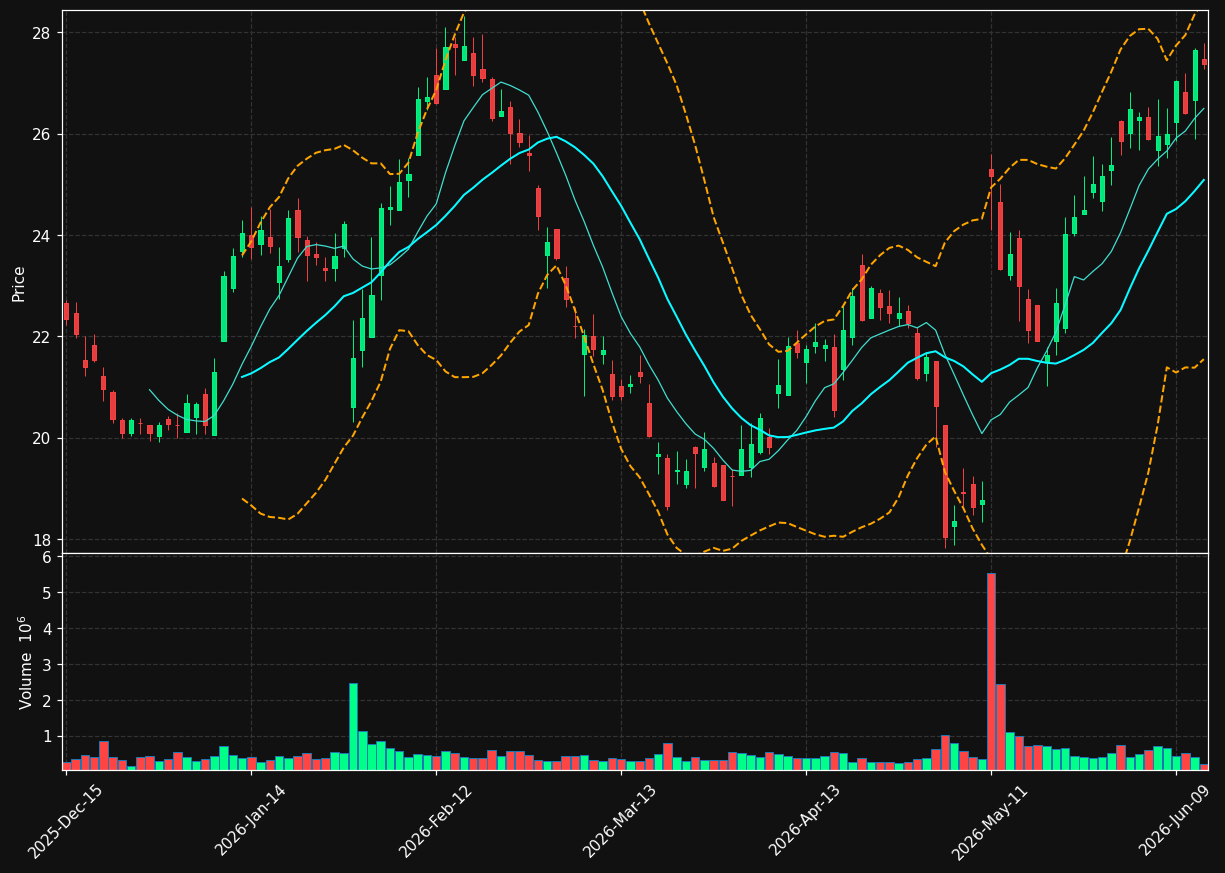
Task: Click the tallest green volume bar
Action: tap(353, 727)
